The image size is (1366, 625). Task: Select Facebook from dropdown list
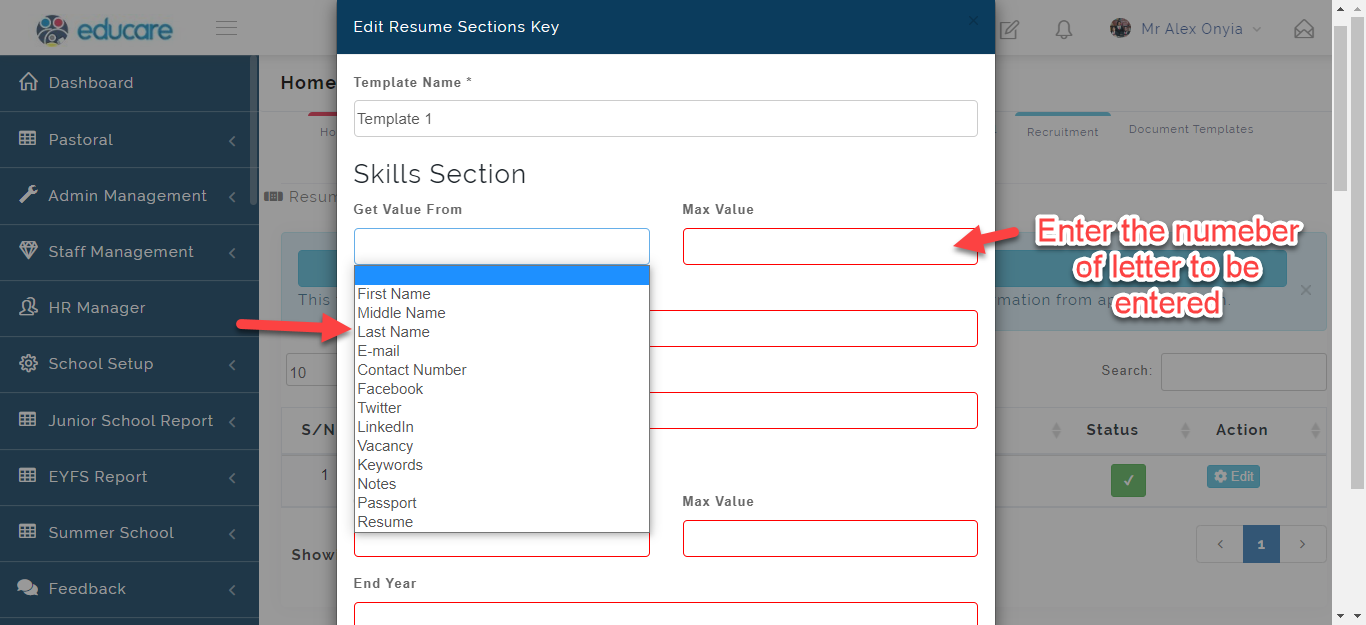tap(502, 389)
